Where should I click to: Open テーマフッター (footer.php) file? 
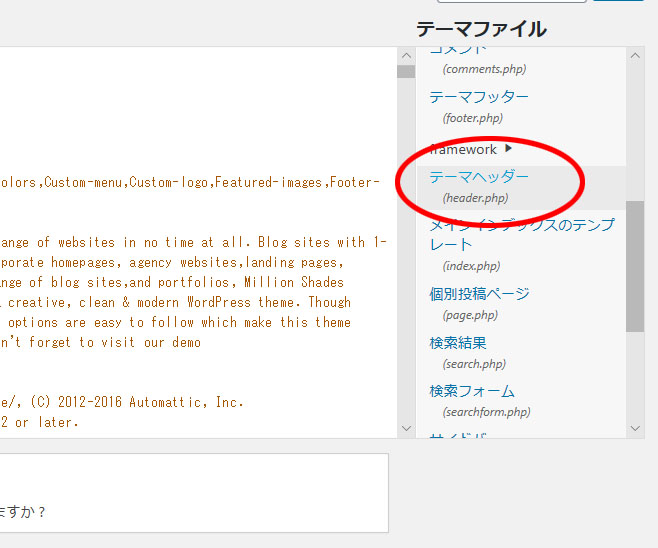point(479,97)
